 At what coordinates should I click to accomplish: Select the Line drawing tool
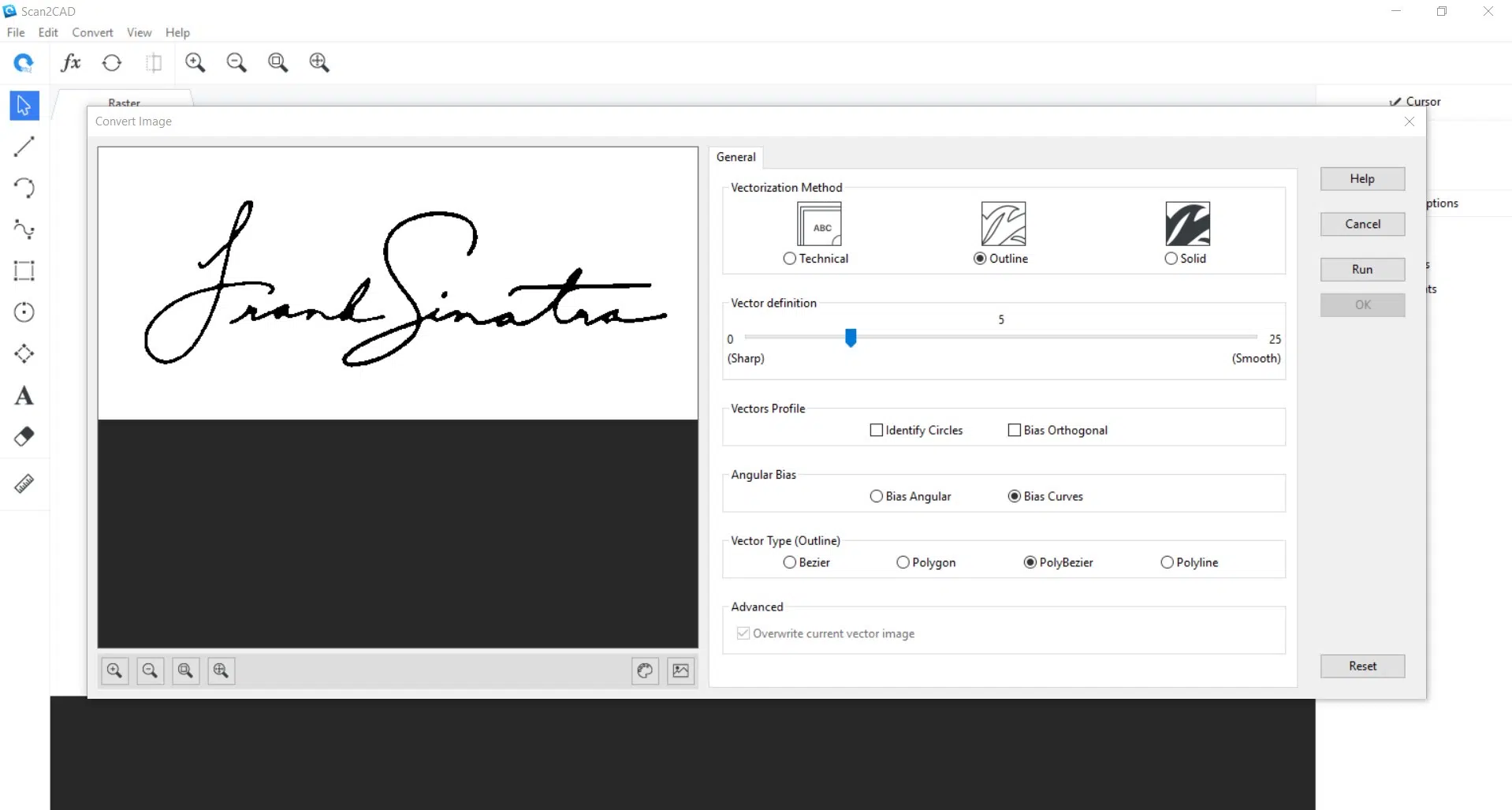coord(24,147)
